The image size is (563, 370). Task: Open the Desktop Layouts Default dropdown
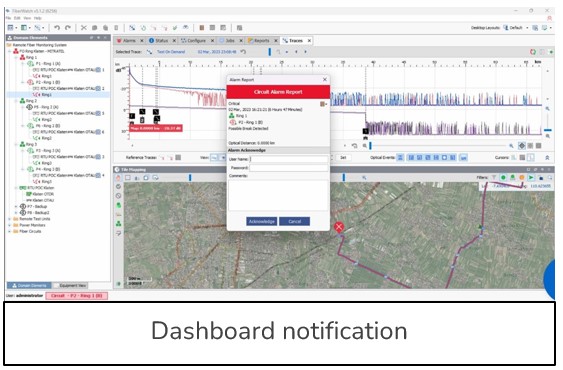coord(516,28)
